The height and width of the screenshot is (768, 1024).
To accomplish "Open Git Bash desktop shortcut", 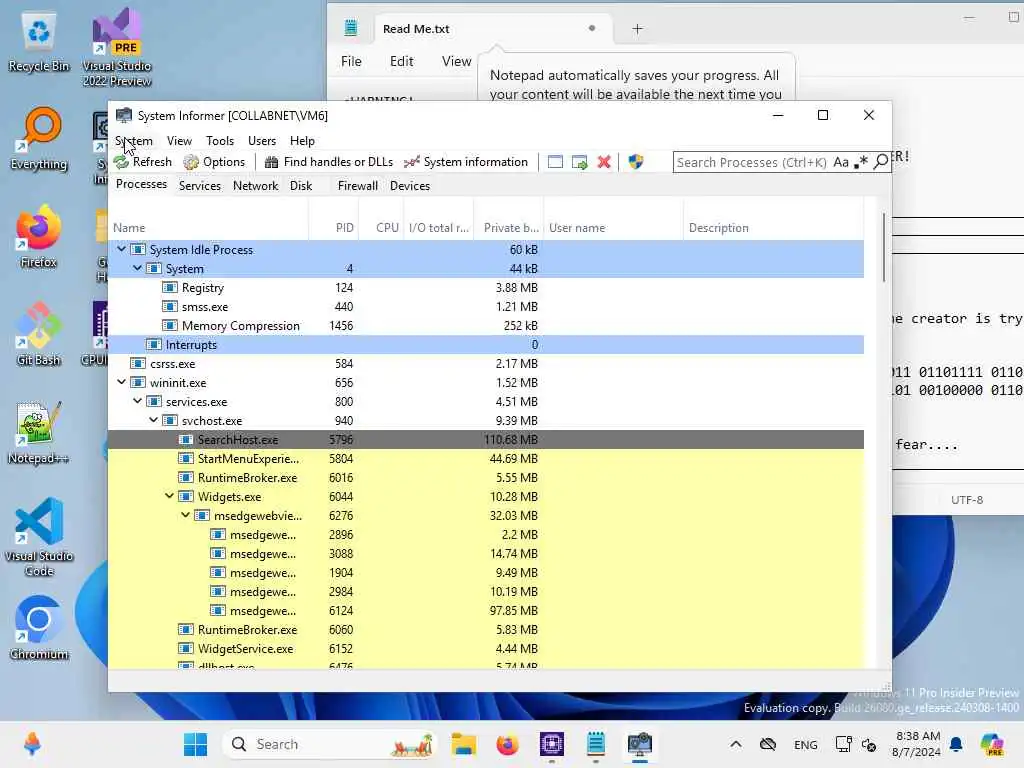I will 39,334.
